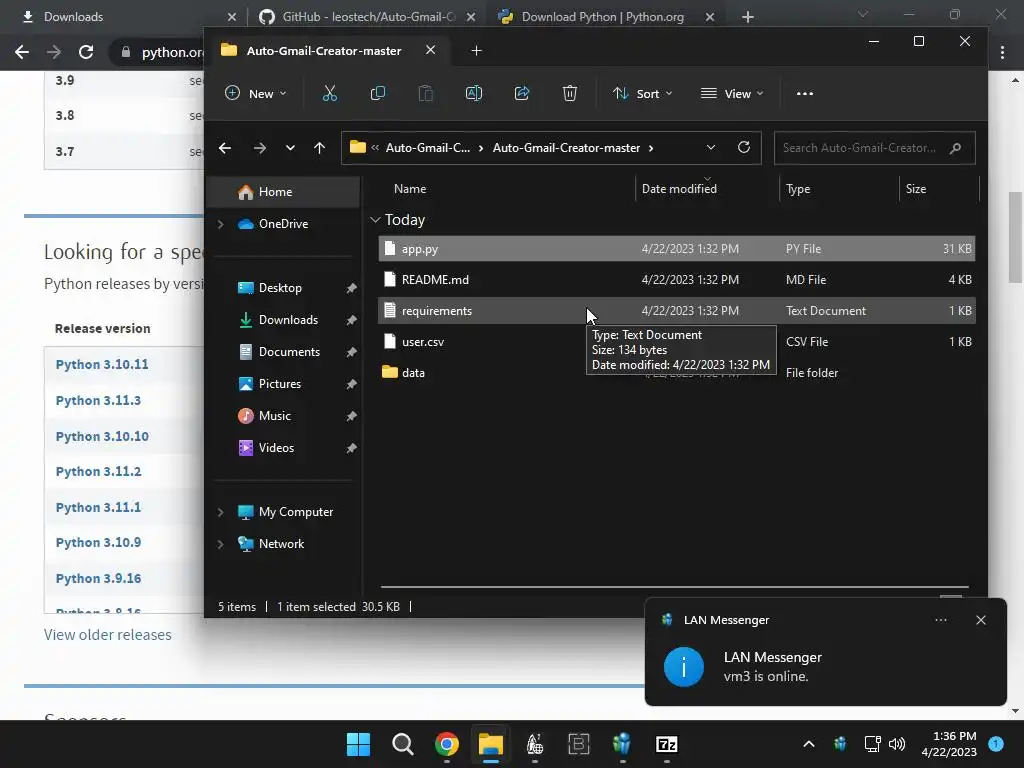Open LAN Messenger notification options ellipsis
1024x768 pixels.
(x=940, y=620)
